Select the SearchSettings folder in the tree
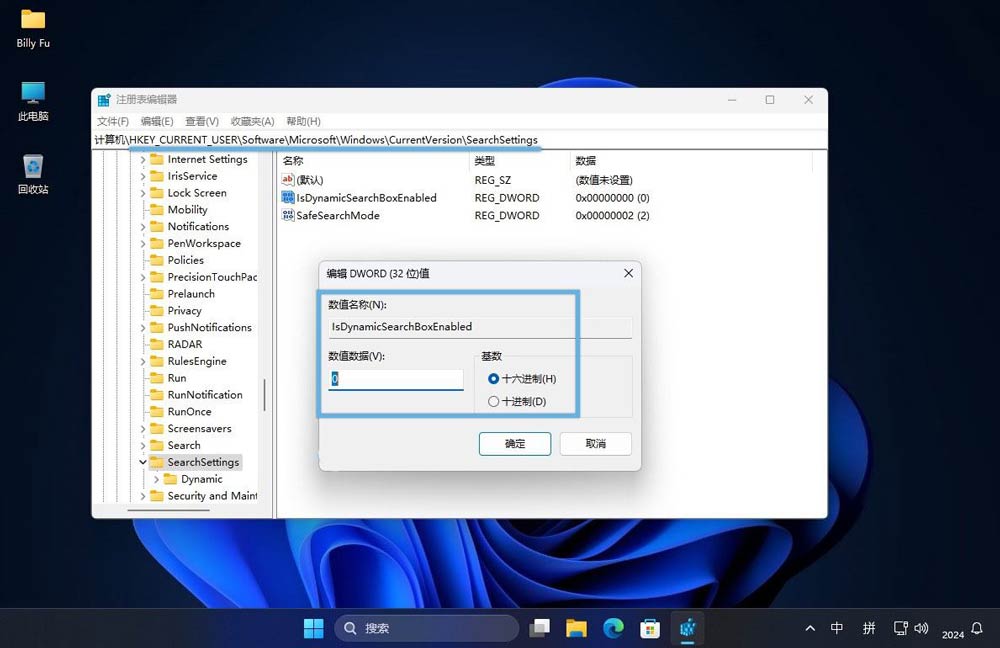The height and width of the screenshot is (648, 1000). click(205, 462)
